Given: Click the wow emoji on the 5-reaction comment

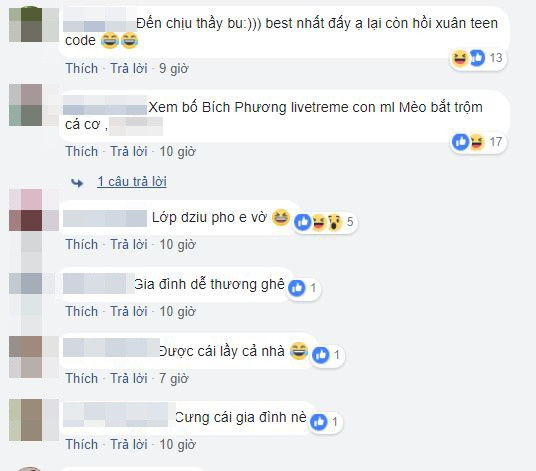Looking at the screenshot, I should pyautogui.click(x=335, y=222).
